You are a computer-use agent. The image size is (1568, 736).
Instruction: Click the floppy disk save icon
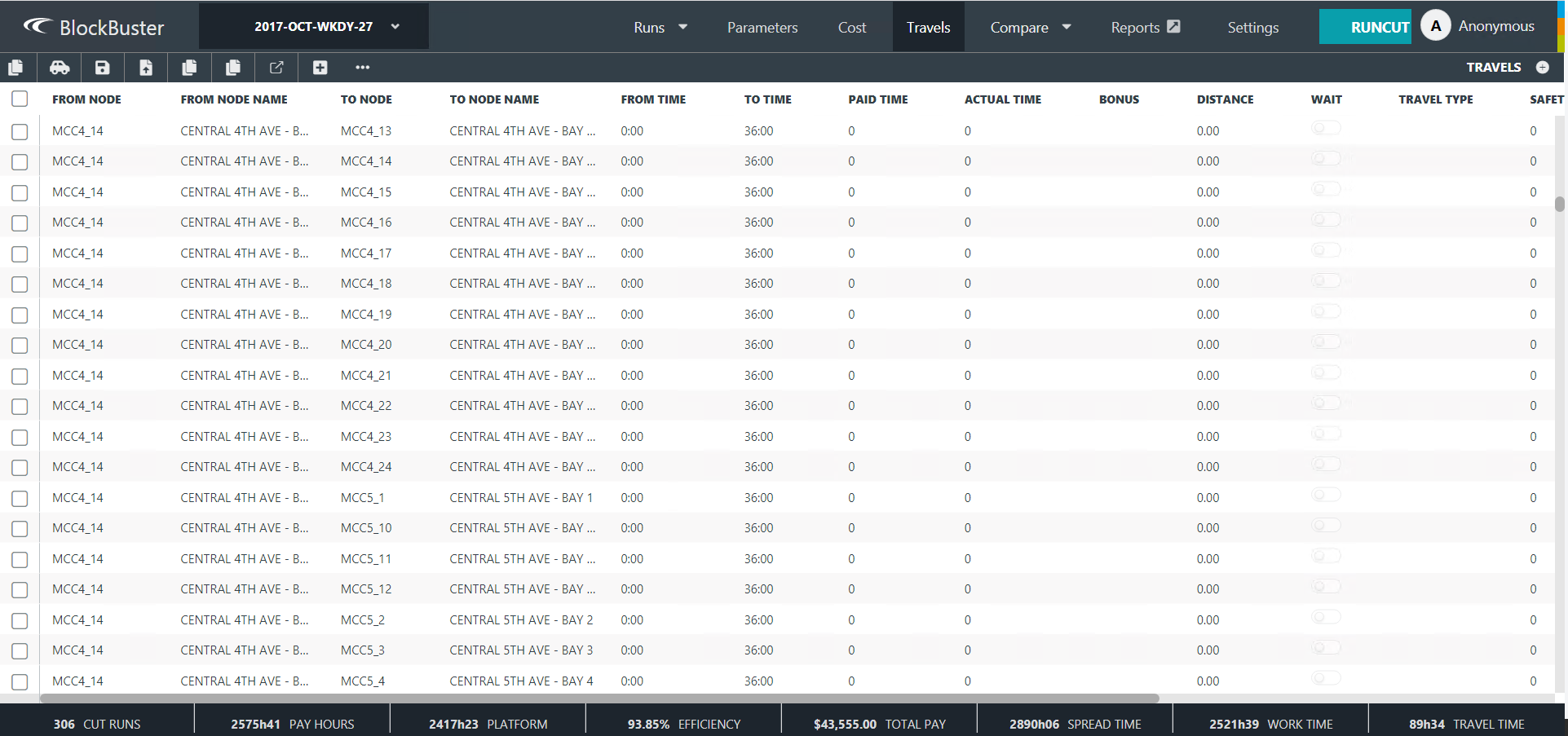(x=102, y=68)
